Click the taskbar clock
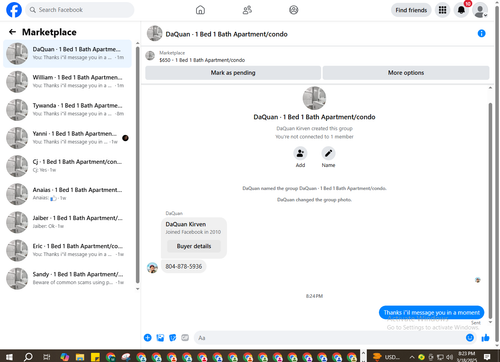The image size is (500, 362). point(466,356)
